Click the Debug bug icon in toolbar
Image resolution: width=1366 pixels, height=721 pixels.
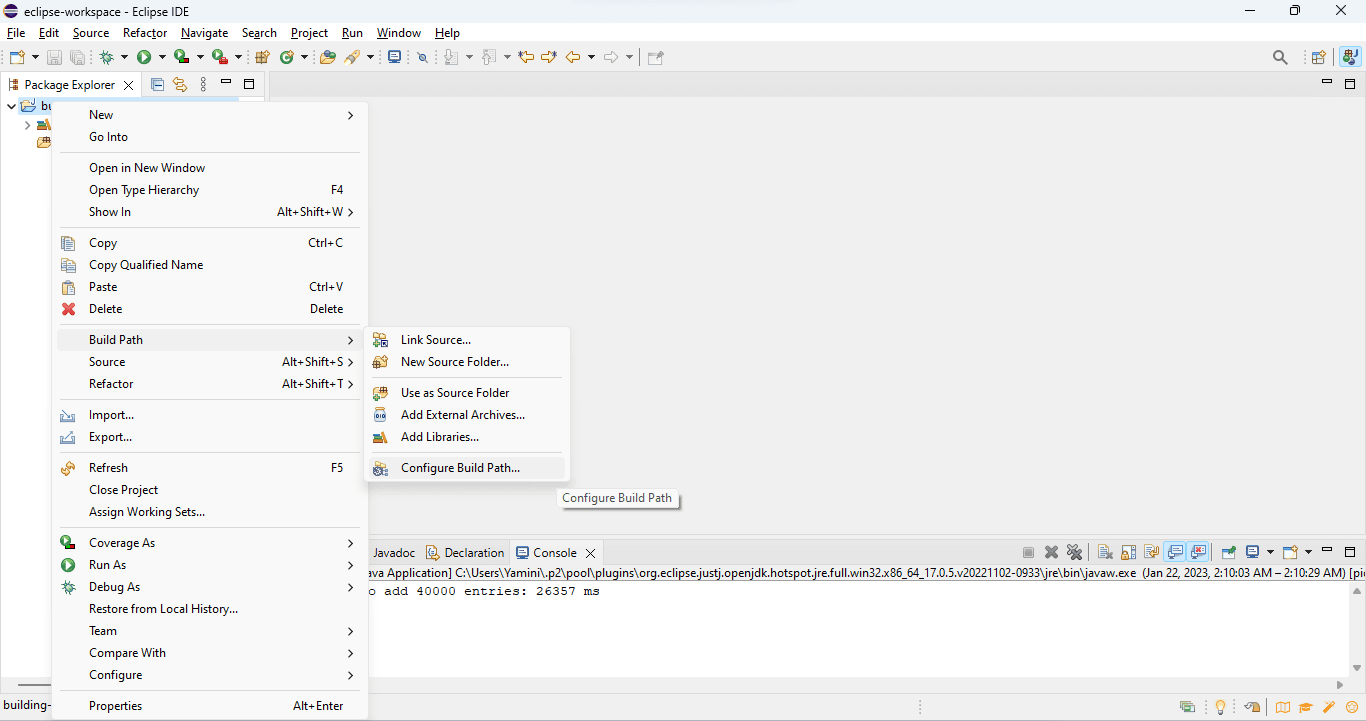tap(107, 57)
